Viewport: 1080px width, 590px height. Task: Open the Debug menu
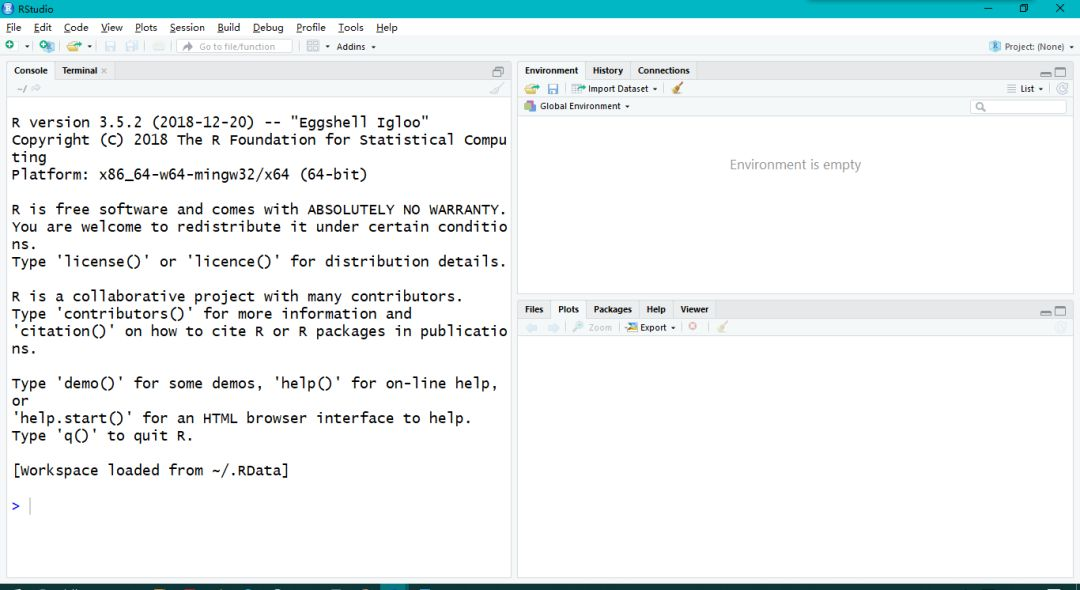point(268,28)
